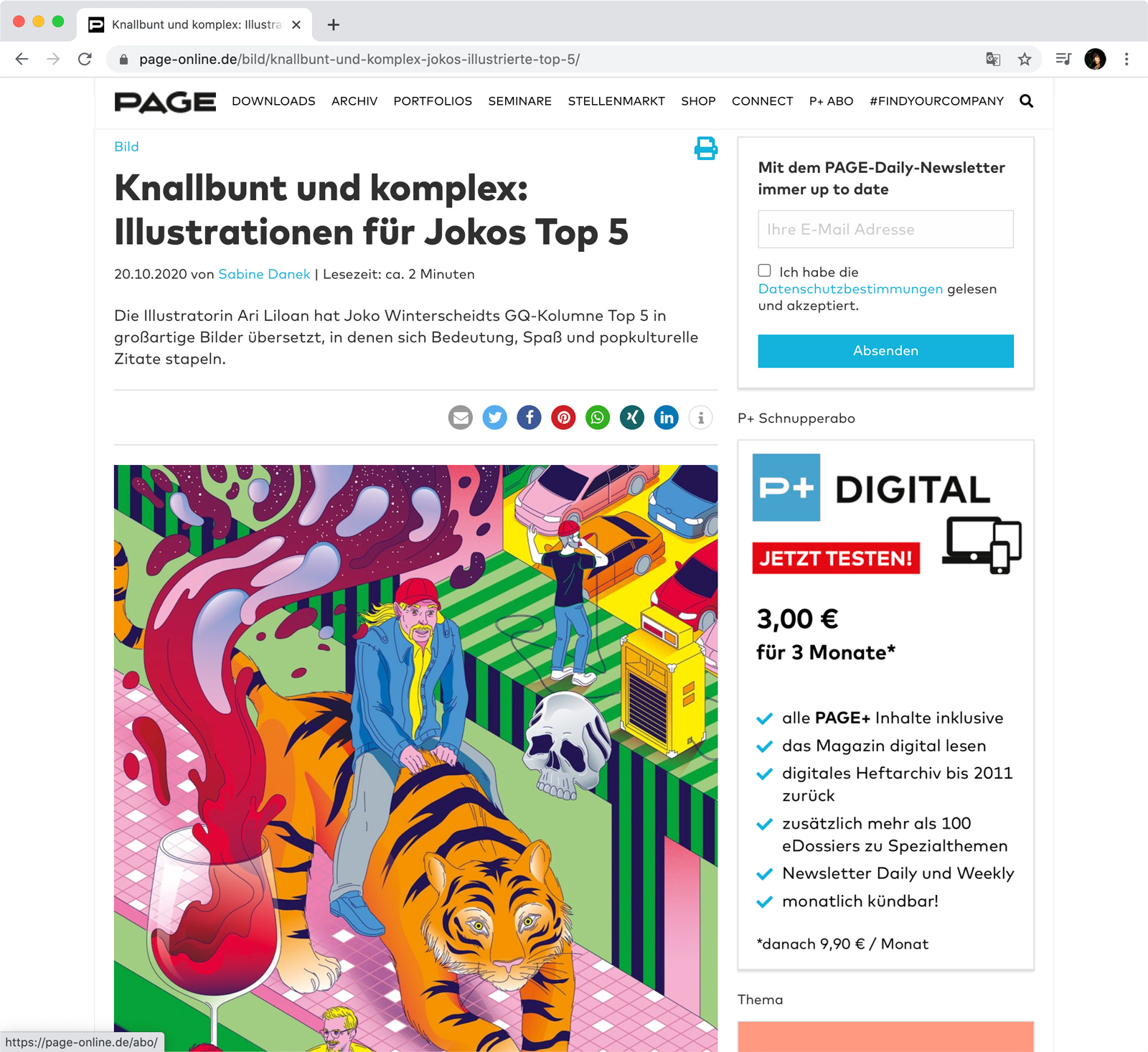Image resolution: width=1148 pixels, height=1052 pixels.
Task: Click the JETZT TESTEN! banner
Action: point(836,558)
